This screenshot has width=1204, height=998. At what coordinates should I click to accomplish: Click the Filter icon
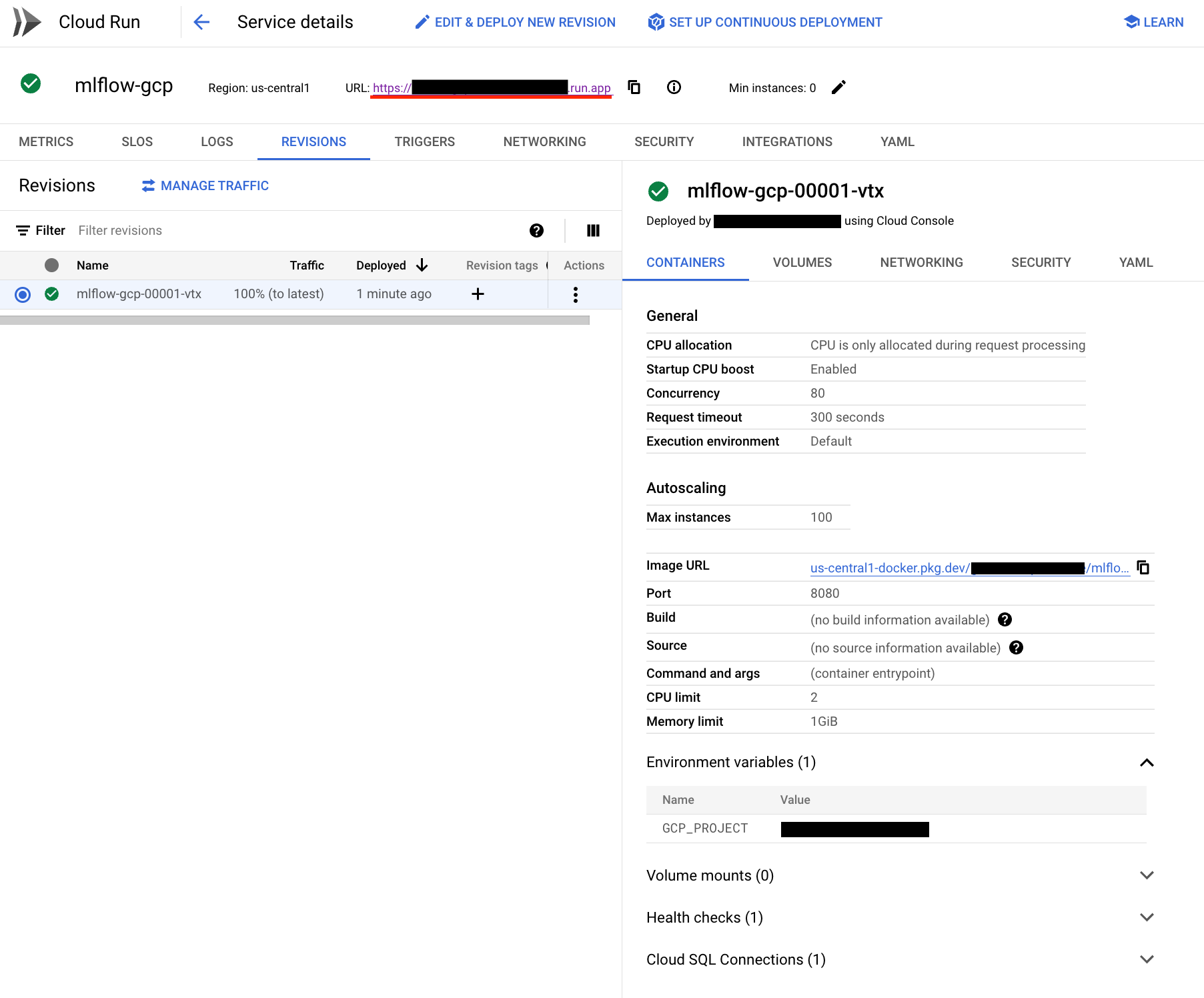[x=23, y=230]
